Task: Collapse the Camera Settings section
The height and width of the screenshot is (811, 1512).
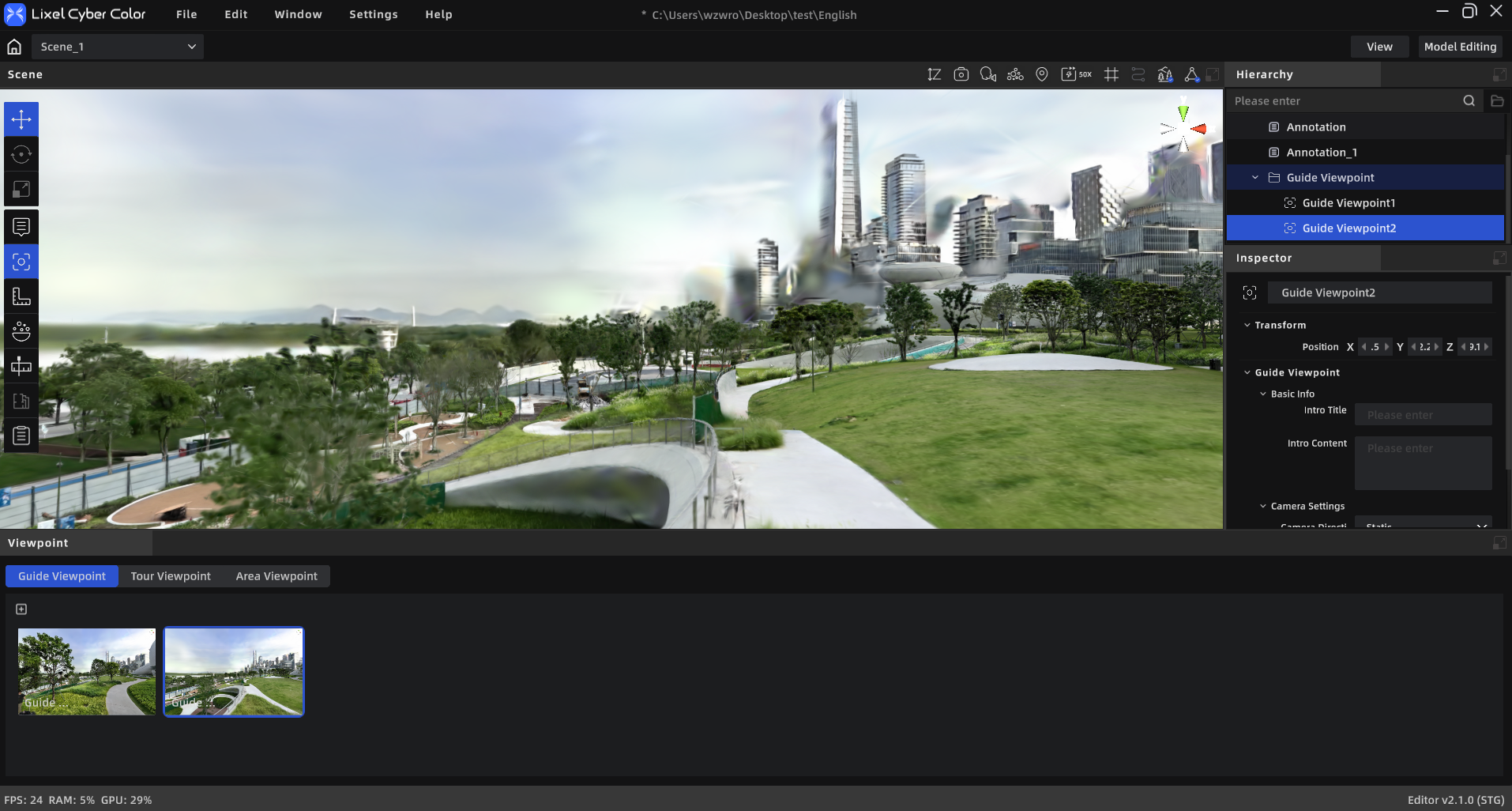Action: (1263, 506)
